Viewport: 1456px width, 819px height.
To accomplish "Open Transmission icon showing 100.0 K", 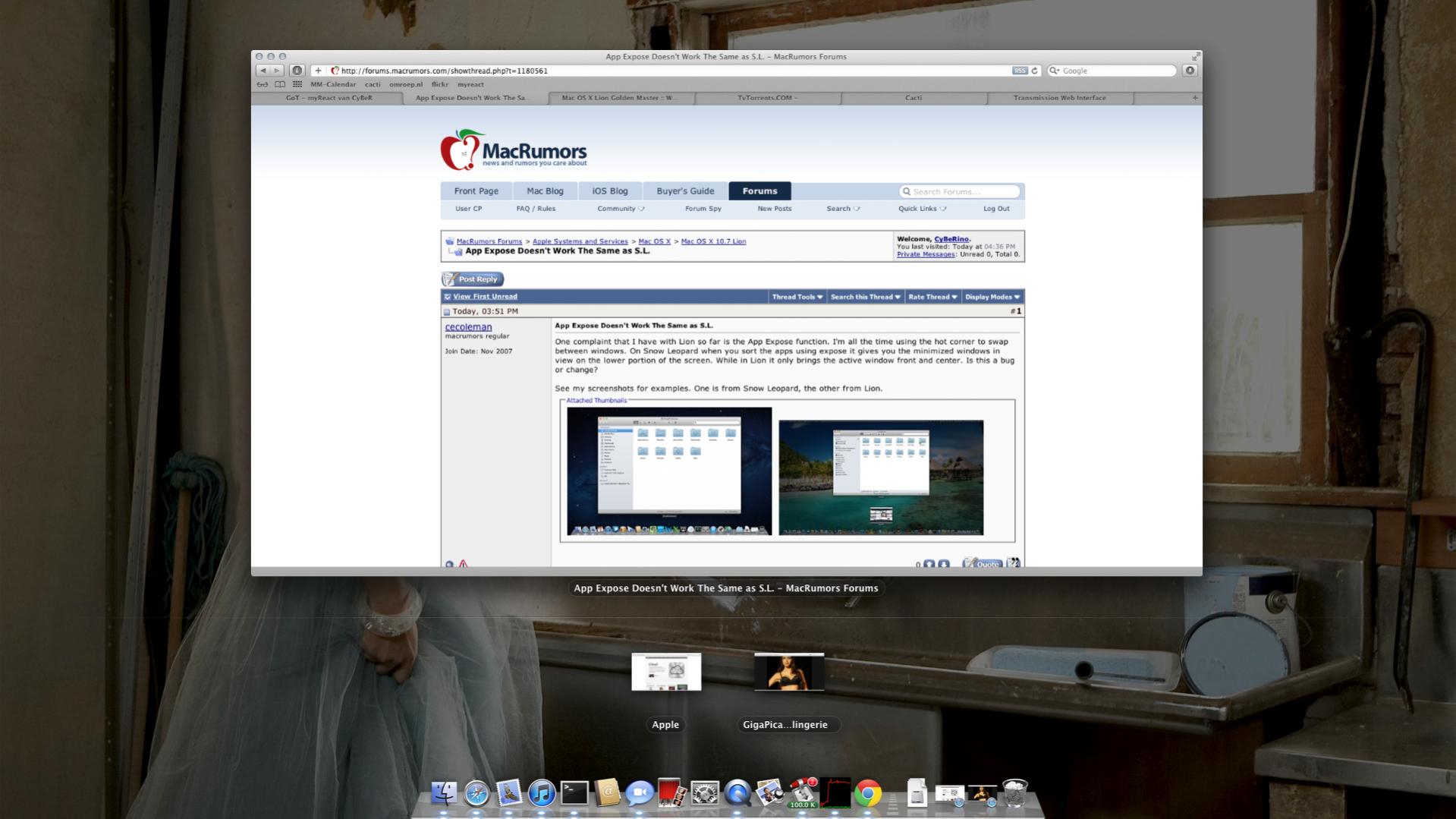I will click(803, 793).
